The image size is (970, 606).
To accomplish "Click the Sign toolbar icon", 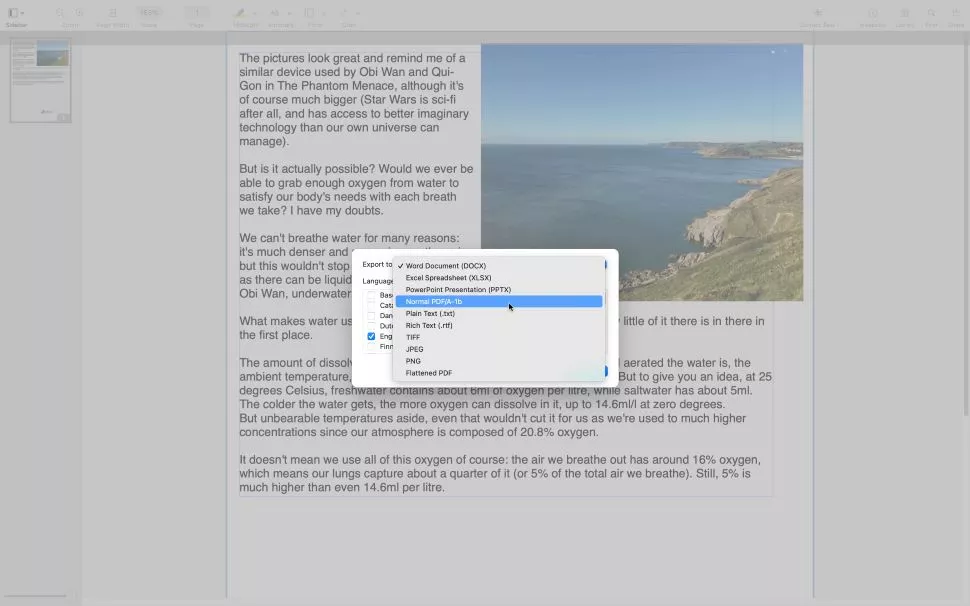I will click(347, 14).
